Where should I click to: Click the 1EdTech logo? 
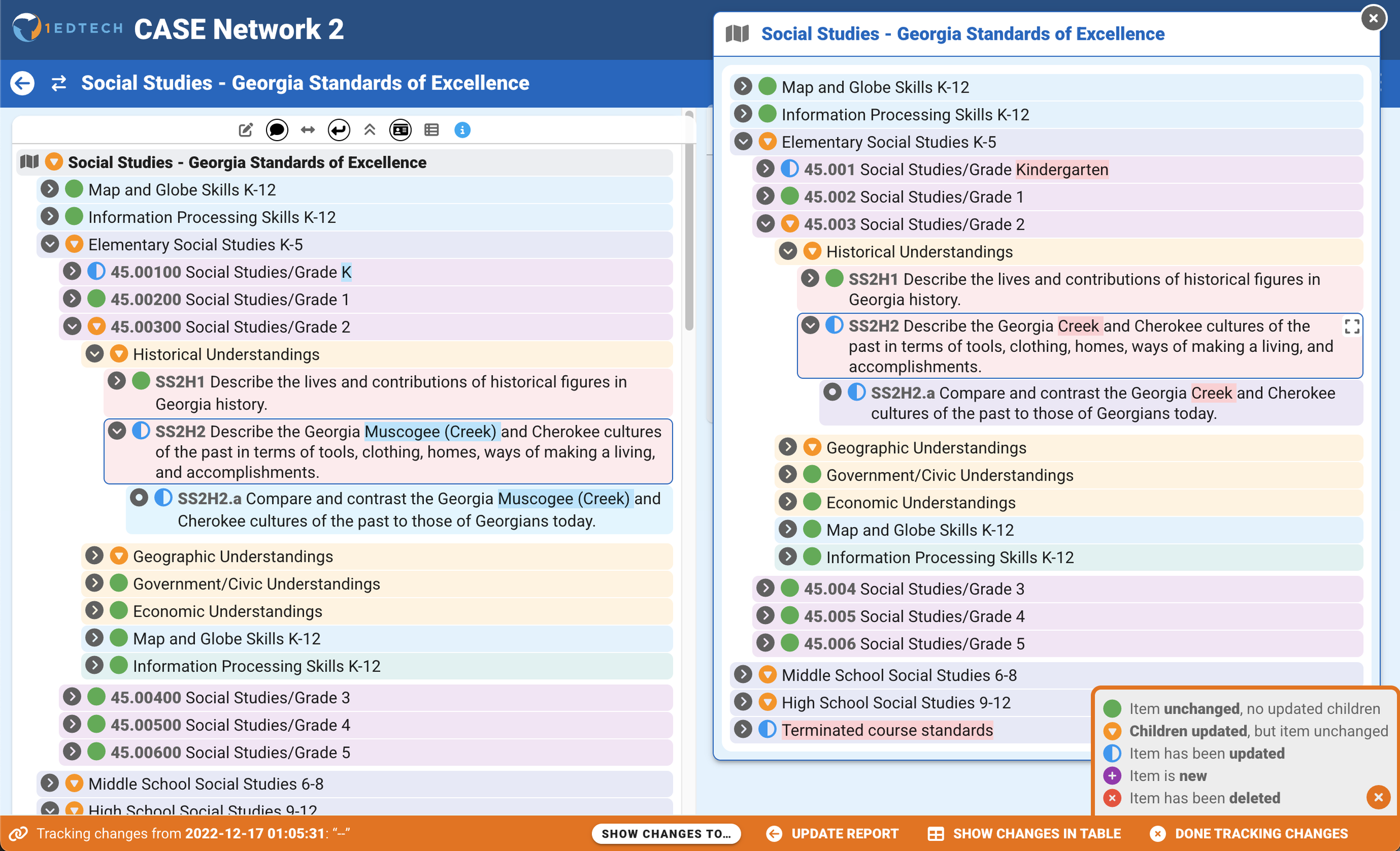pyautogui.click(x=68, y=28)
